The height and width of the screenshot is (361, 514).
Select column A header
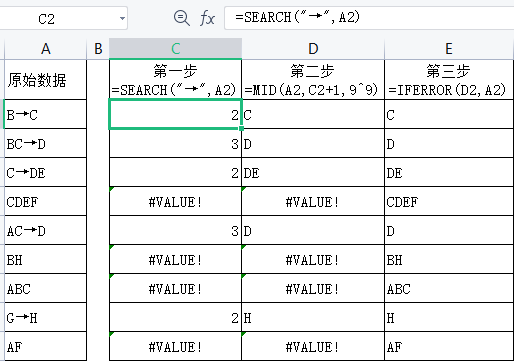click(46, 49)
